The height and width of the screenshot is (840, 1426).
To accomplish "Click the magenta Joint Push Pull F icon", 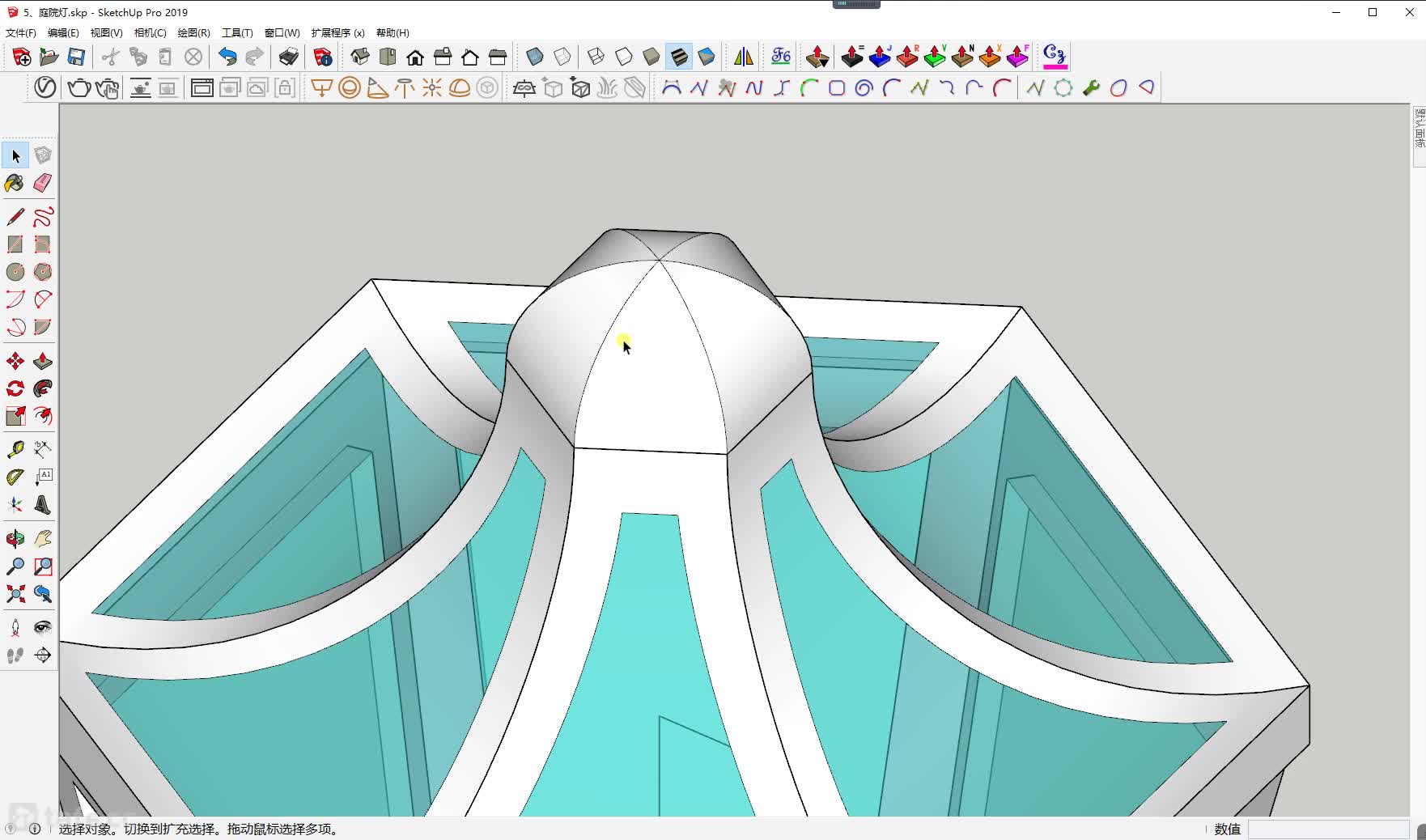I will (1017, 57).
